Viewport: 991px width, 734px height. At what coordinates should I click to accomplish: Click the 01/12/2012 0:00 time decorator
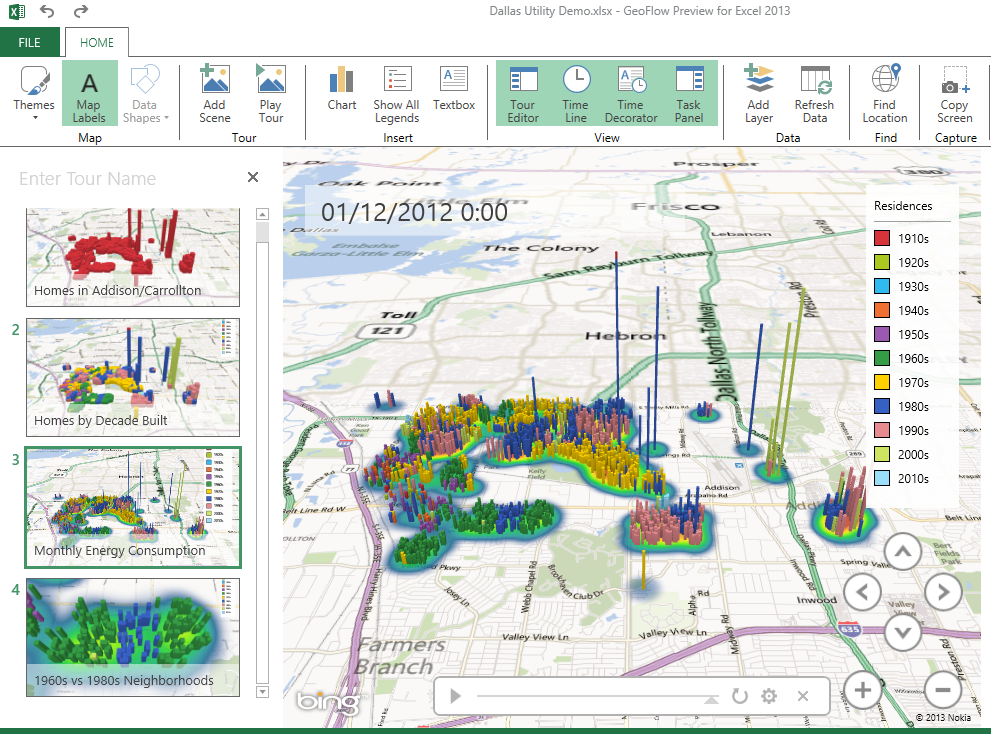pos(414,212)
